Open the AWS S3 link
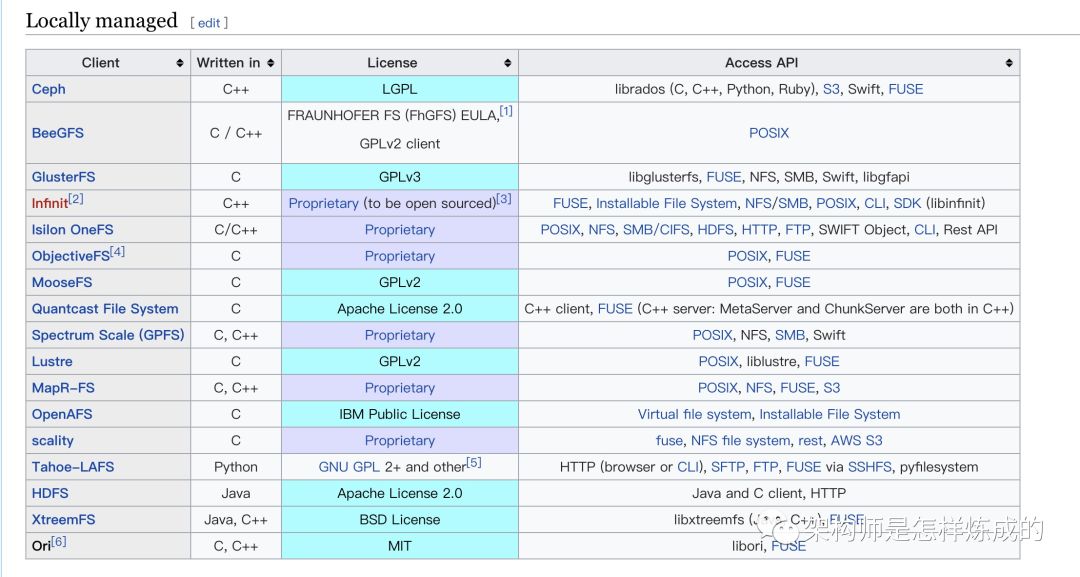Viewport: 1080px width, 577px height. 856,441
